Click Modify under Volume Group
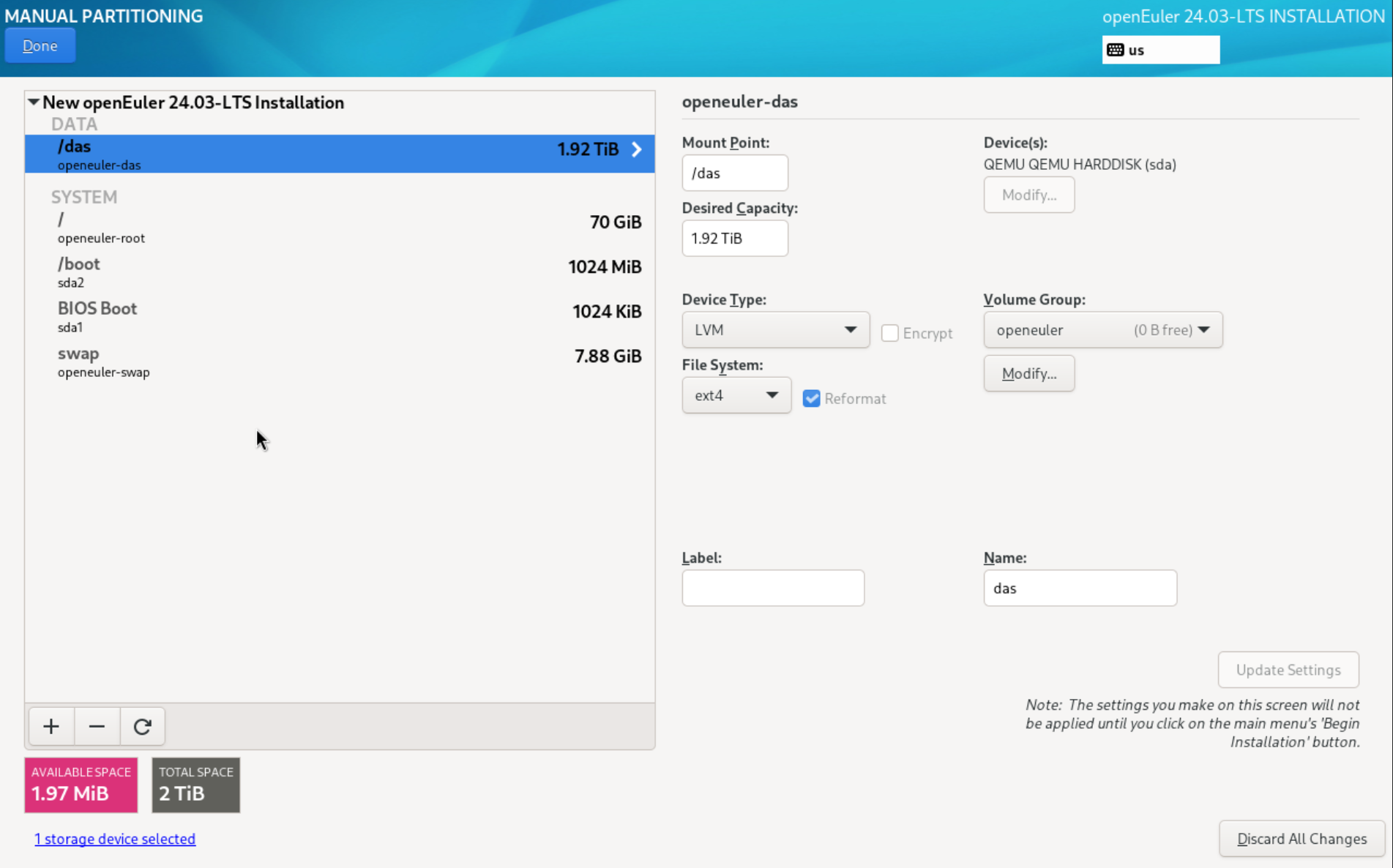 pos(1028,373)
